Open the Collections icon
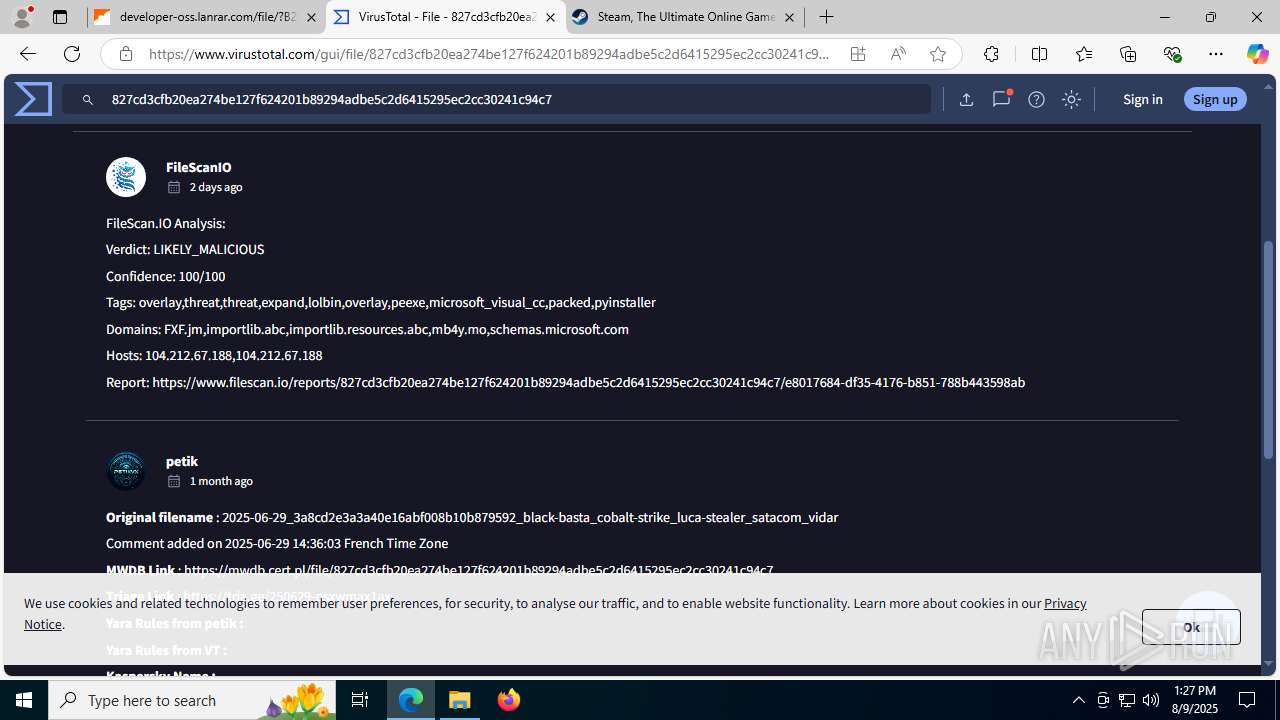 (1128, 54)
